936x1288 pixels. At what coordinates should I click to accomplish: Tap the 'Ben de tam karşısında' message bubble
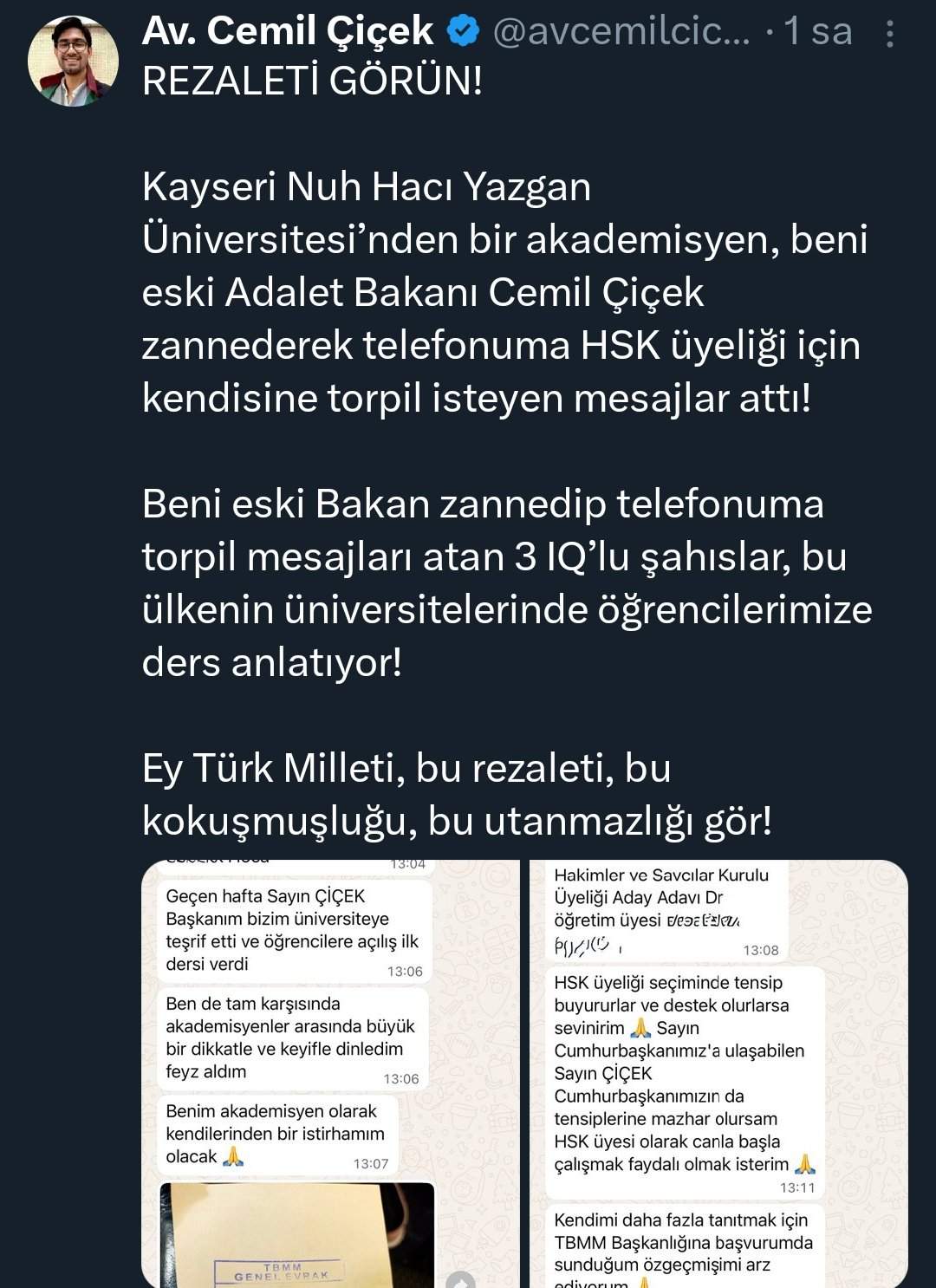(x=293, y=1038)
